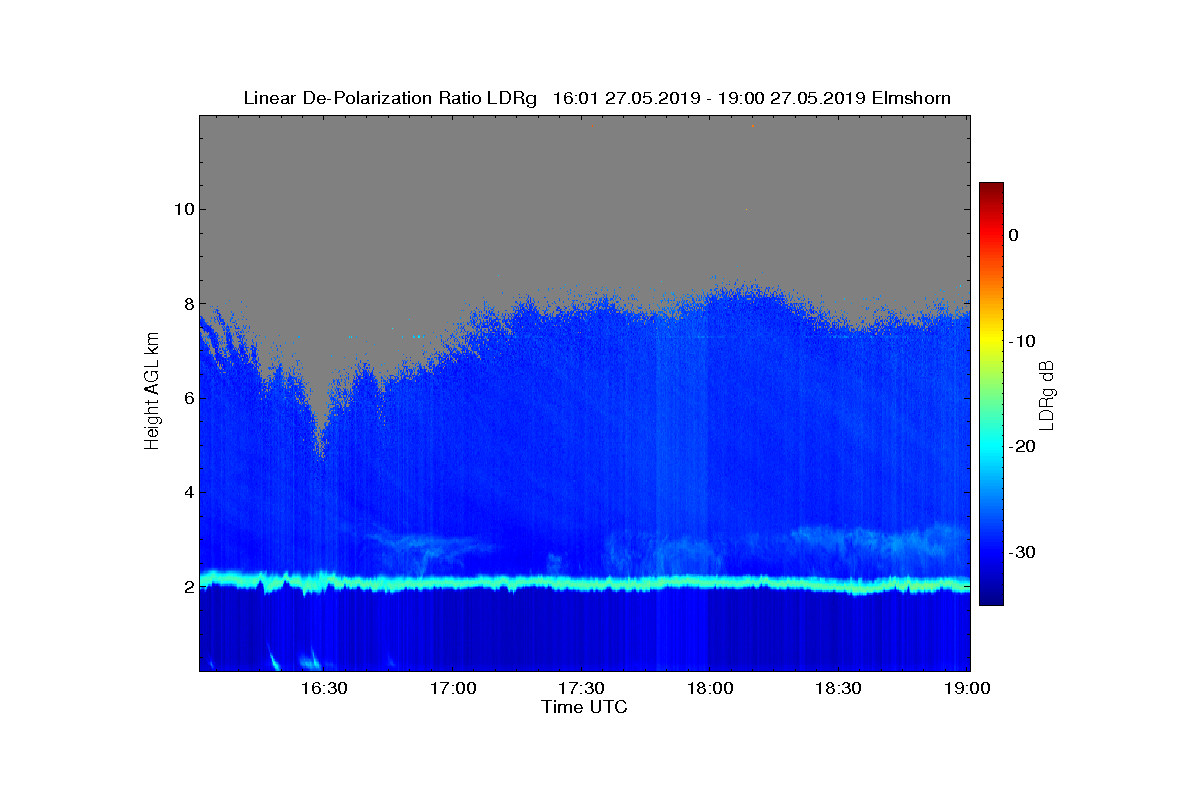Click the colorbar value 0
The image size is (1200, 800).
[x=1013, y=235]
